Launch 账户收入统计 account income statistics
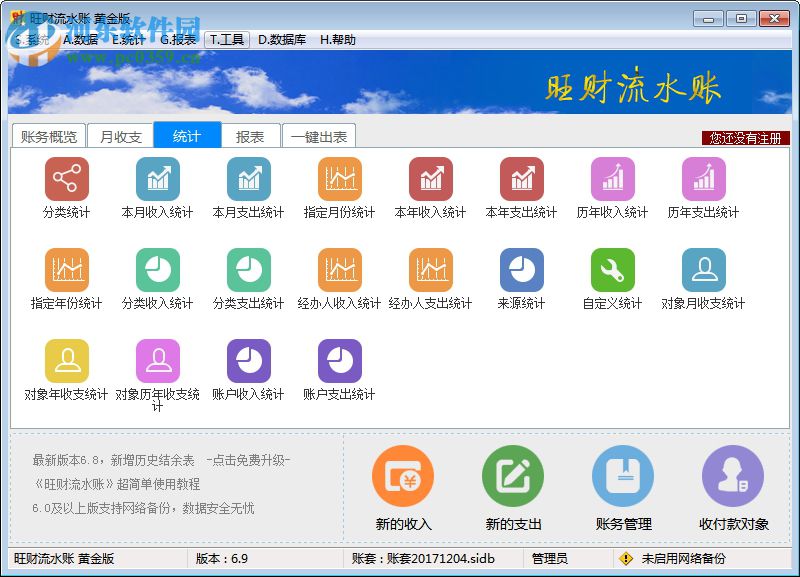The image size is (800, 577). [249, 363]
